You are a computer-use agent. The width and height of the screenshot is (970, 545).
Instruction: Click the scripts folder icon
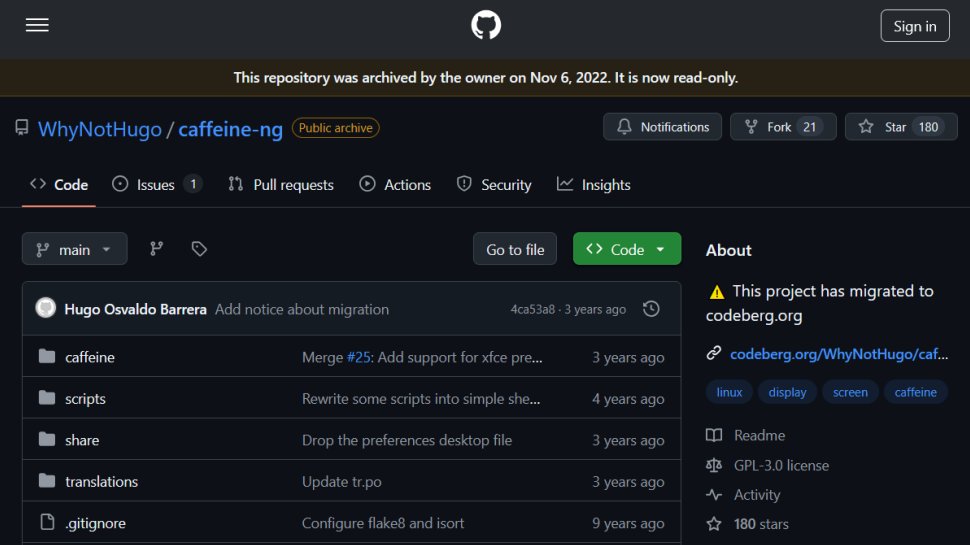pyautogui.click(x=47, y=398)
